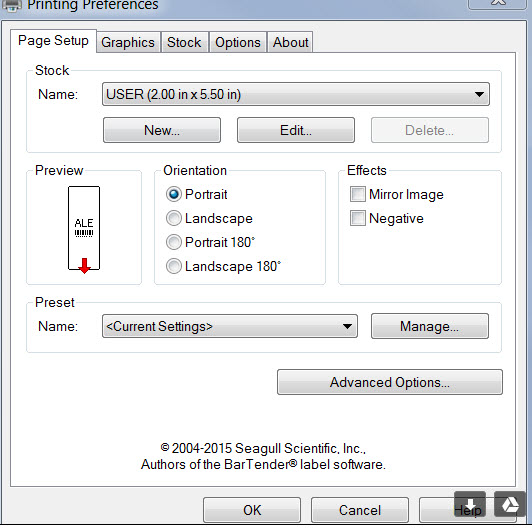
Task: Click the label preview thumbnail
Action: [x=84, y=229]
